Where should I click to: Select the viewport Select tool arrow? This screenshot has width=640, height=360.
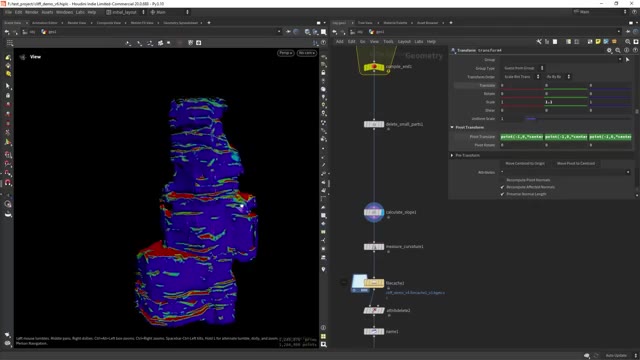tap(8, 86)
